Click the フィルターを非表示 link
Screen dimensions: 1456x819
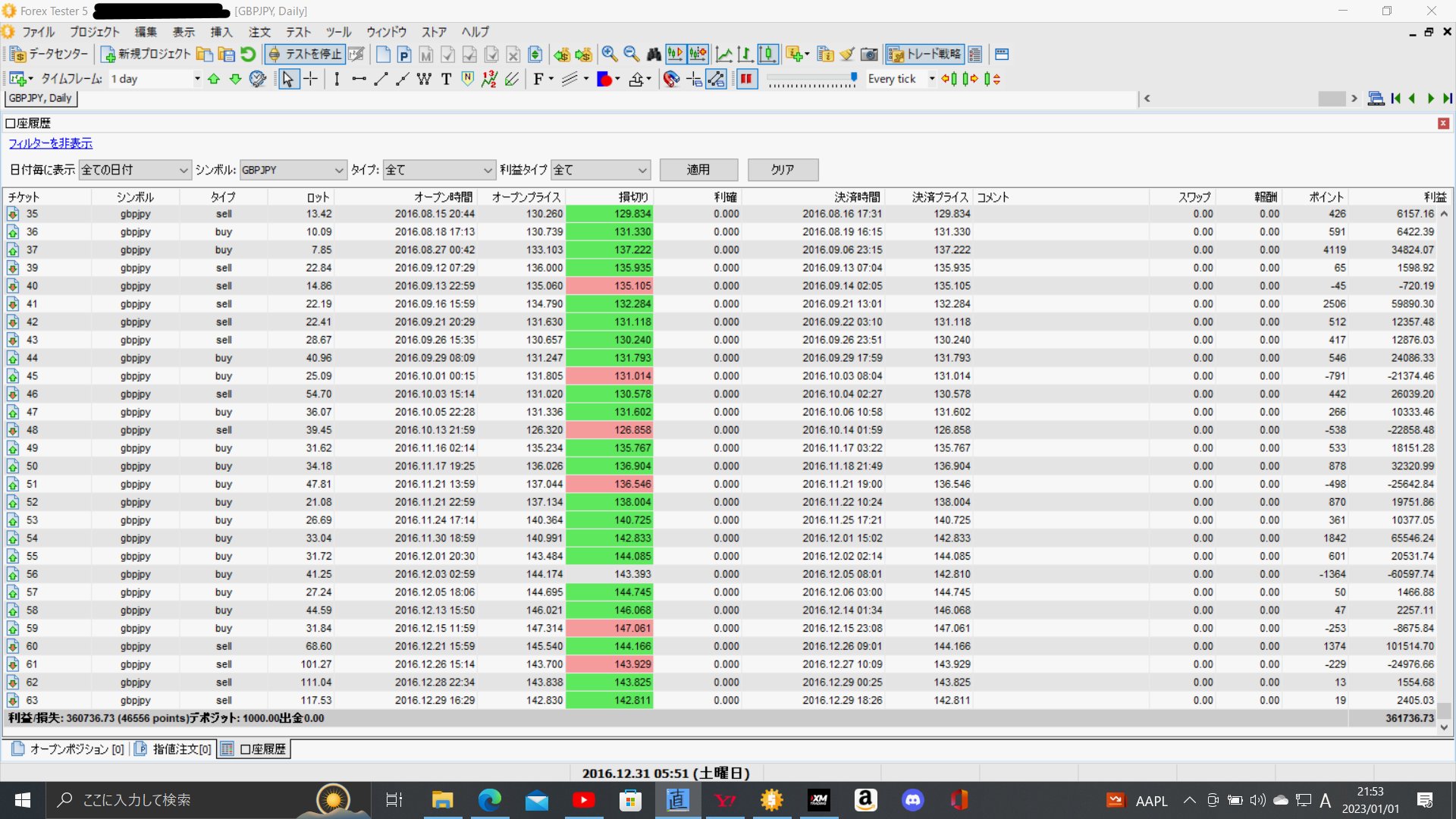click(x=50, y=143)
